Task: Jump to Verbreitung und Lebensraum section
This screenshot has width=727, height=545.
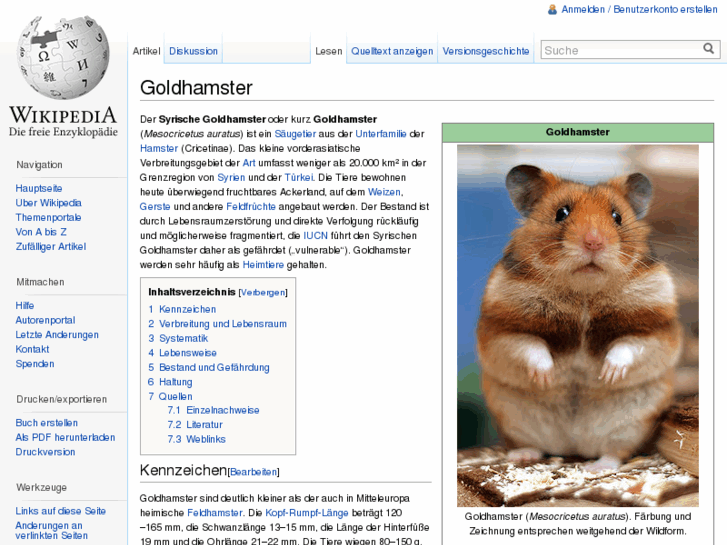Action: click(217, 324)
